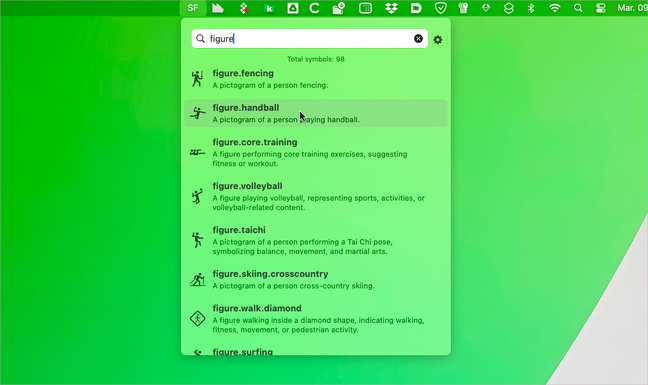The width and height of the screenshot is (648, 385).
Task: Open settings with the gear icon
Action: click(x=438, y=40)
